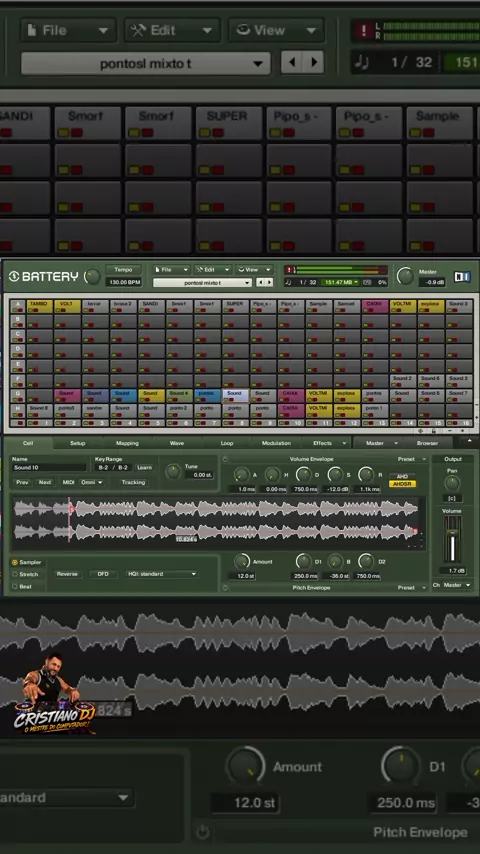Click the Tempo button
The height and width of the screenshot is (854, 480).
[123, 270]
